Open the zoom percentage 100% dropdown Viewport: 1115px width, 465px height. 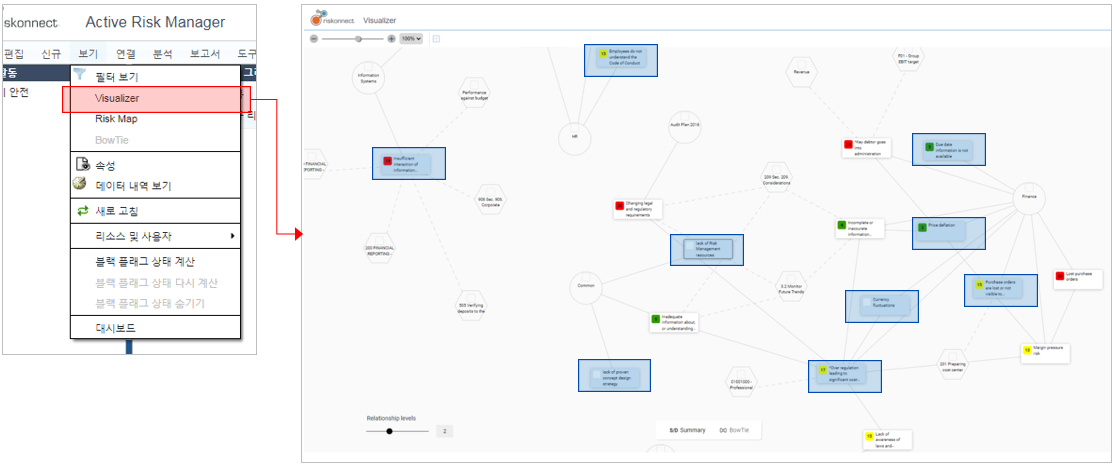pos(411,38)
